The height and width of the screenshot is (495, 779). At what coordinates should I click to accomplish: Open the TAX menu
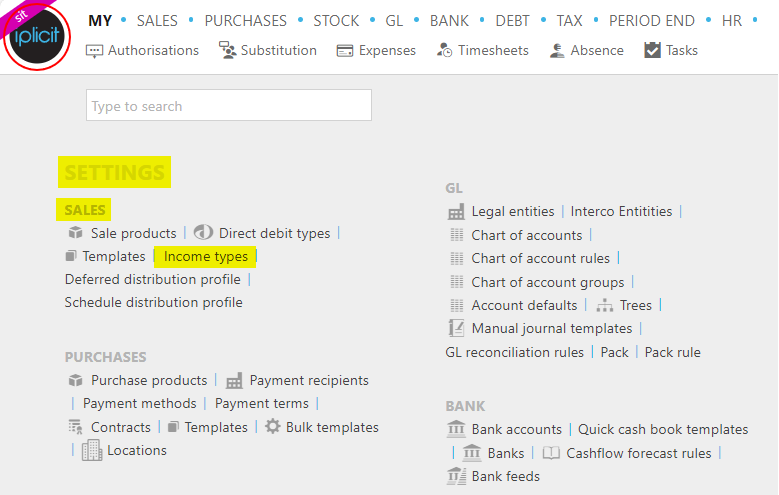pos(569,21)
